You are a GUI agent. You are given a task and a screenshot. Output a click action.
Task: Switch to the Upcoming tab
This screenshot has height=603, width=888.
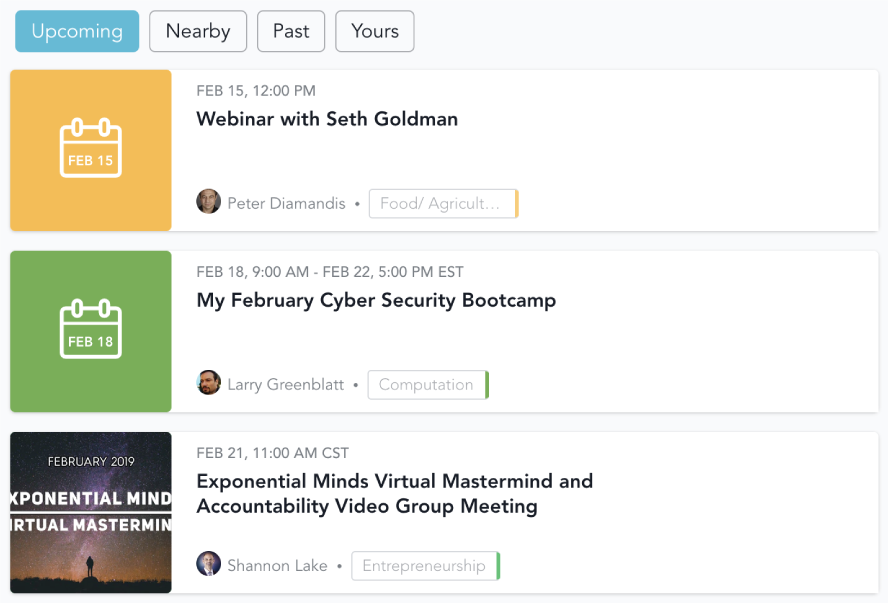tap(77, 31)
